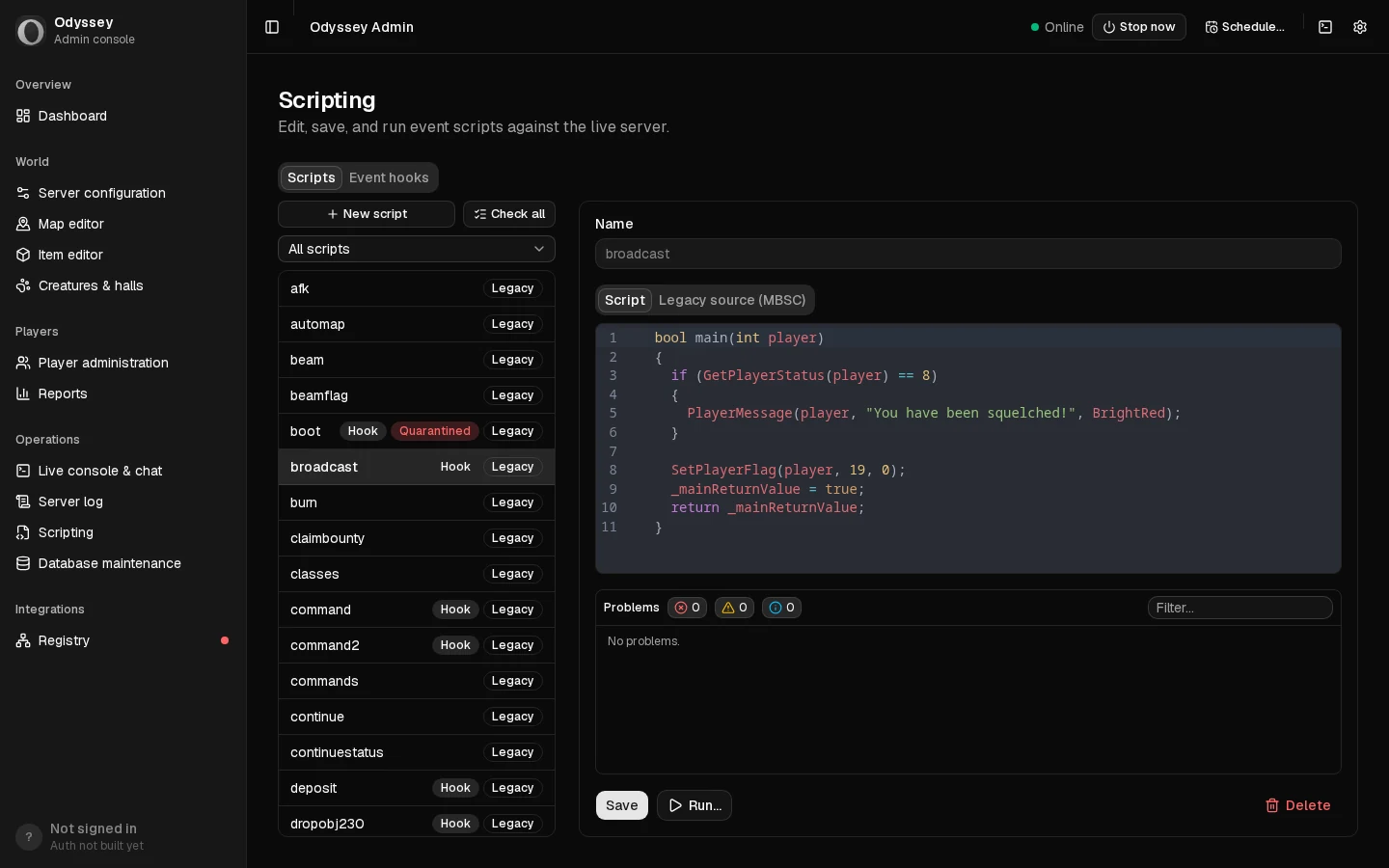Select the commands script

click(x=417, y=681)
